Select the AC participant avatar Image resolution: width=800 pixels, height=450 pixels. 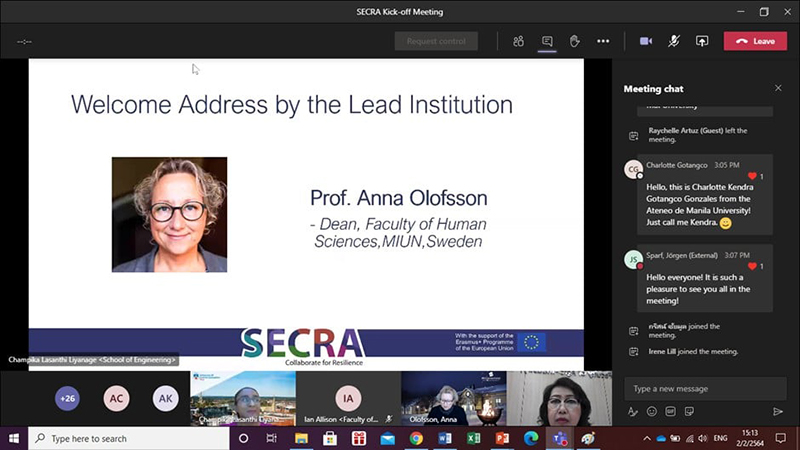coord(116,398)
